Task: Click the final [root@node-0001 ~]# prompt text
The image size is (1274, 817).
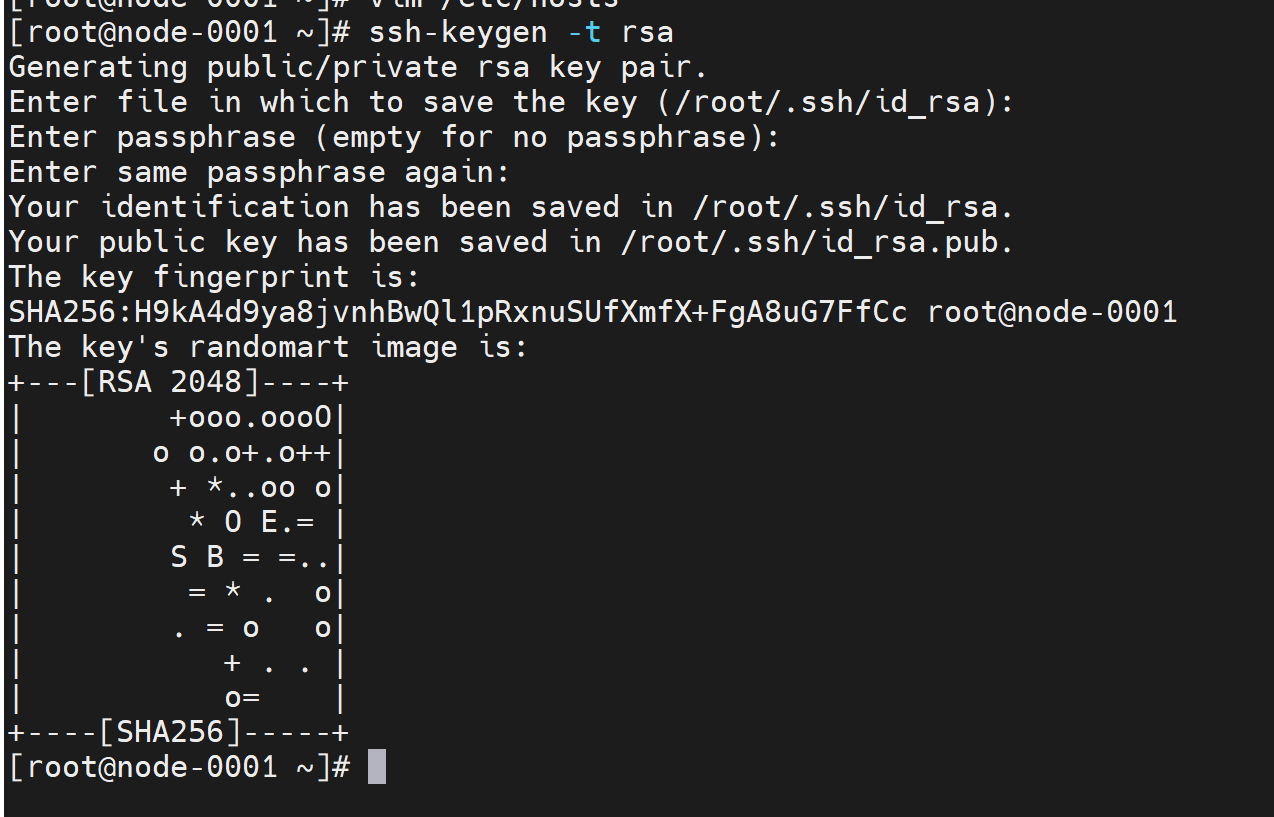Action: (x=179, y=767)
